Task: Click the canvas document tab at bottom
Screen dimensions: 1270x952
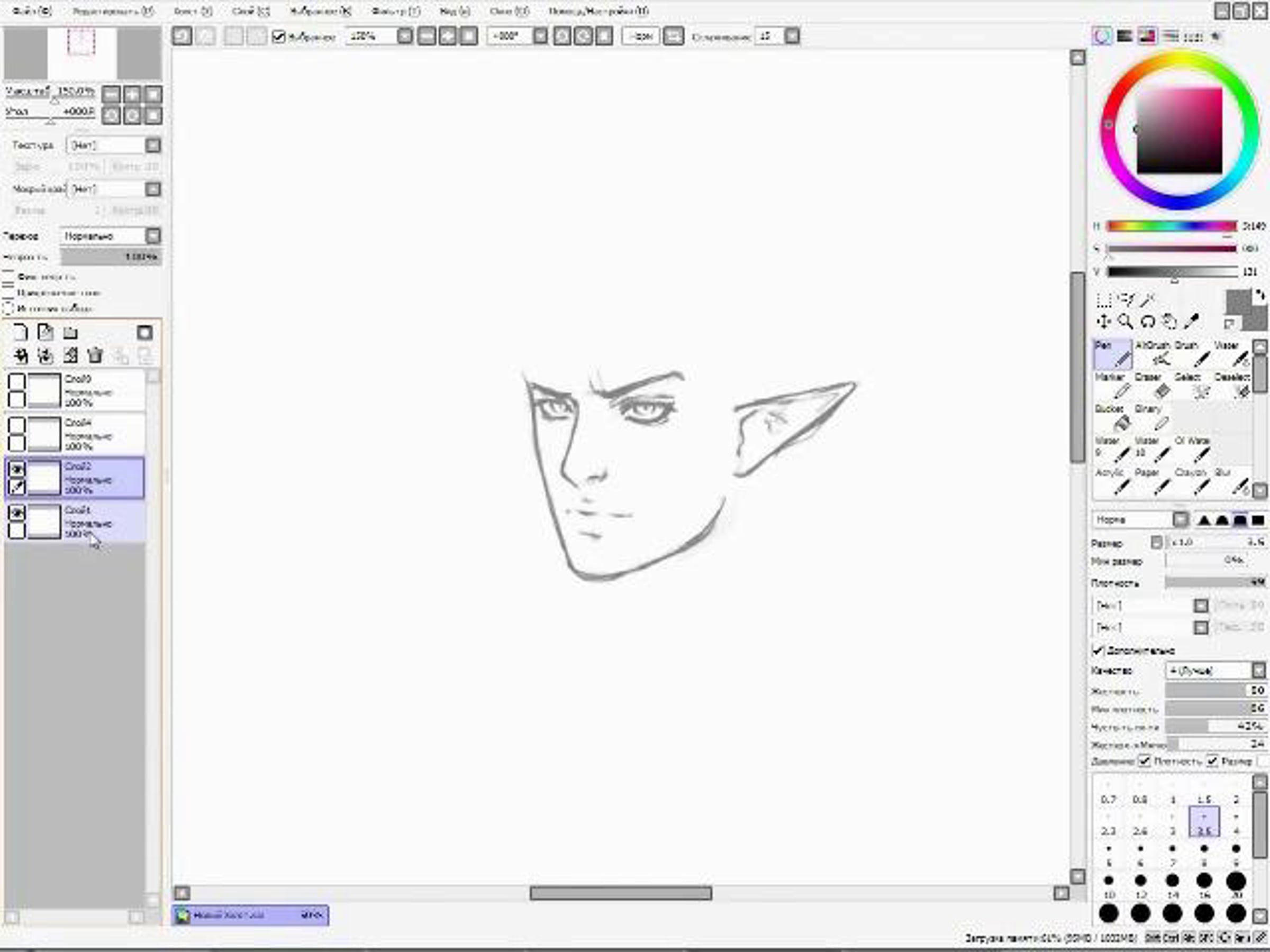Action: click(x=250, y=914)
